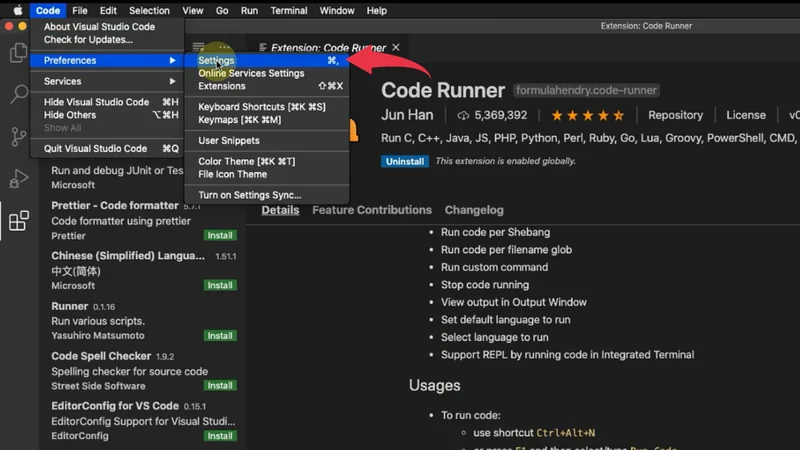Image resolution: width=800 pixels, height=450 pixels.
Task: Install the Code Spell Checker extension
Action: [220, 386]
